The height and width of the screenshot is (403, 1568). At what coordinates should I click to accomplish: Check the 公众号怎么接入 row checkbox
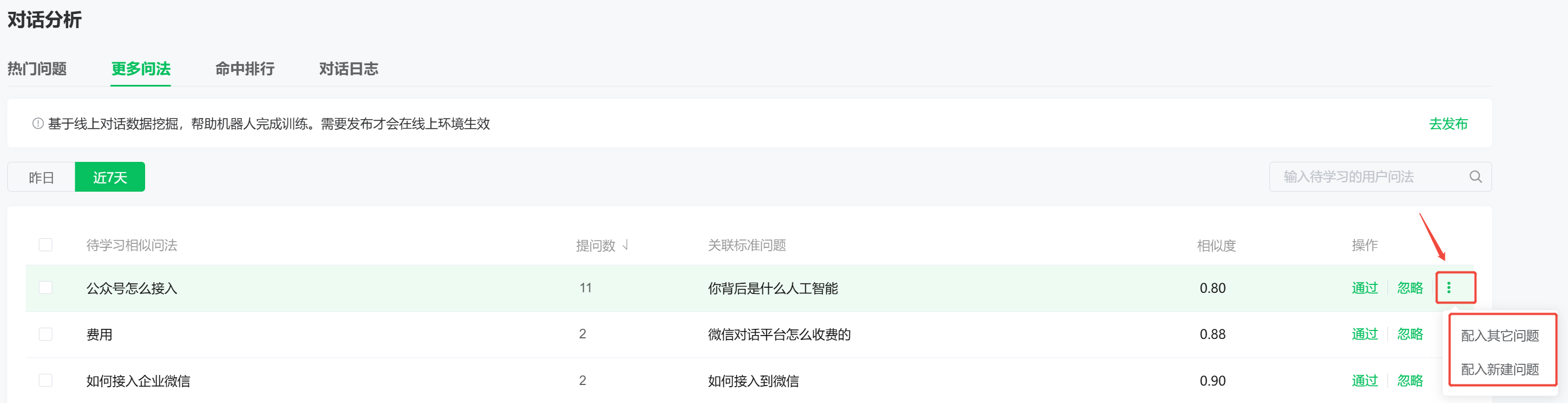[x=46, y=287]
